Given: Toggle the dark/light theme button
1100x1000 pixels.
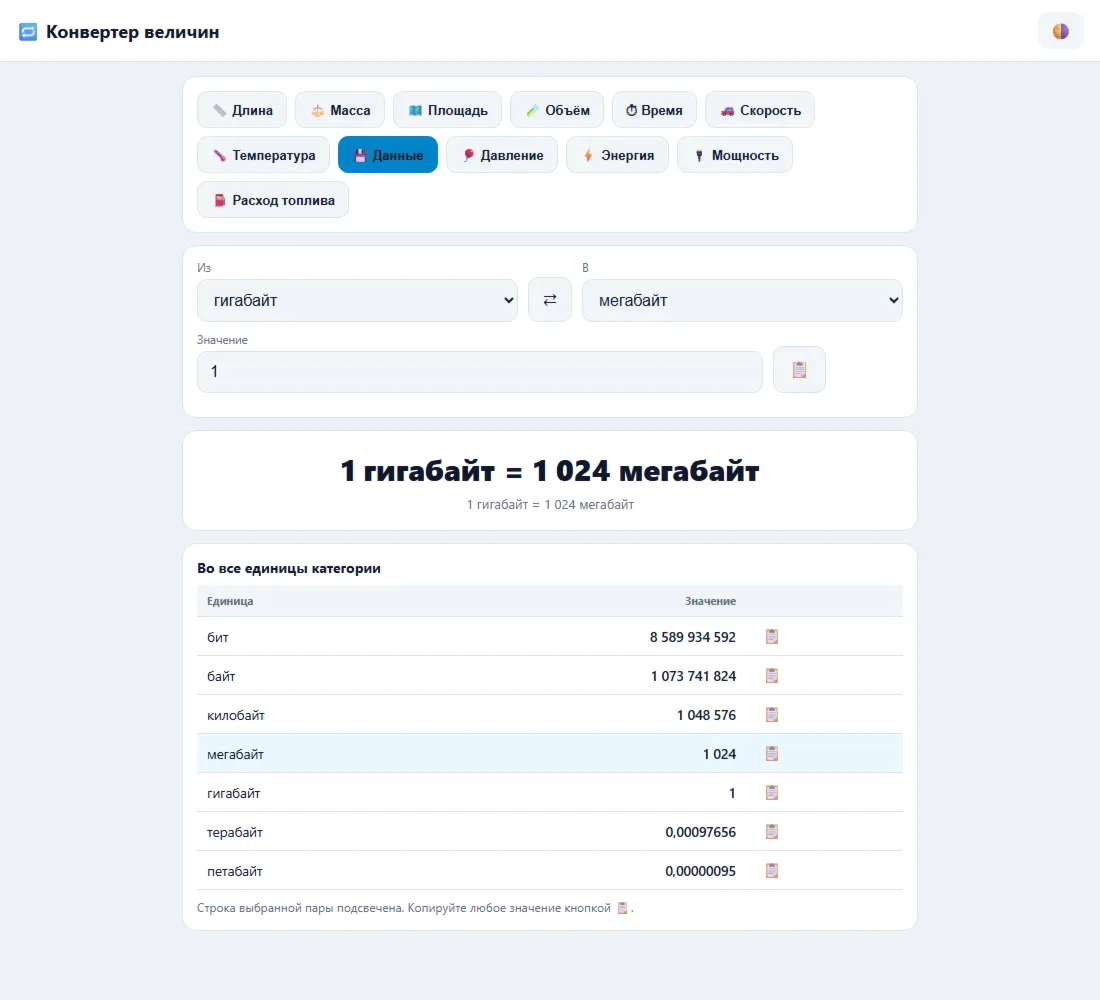Looking at the screenshot, I should pyautogui.click(x=1060, y=31).
